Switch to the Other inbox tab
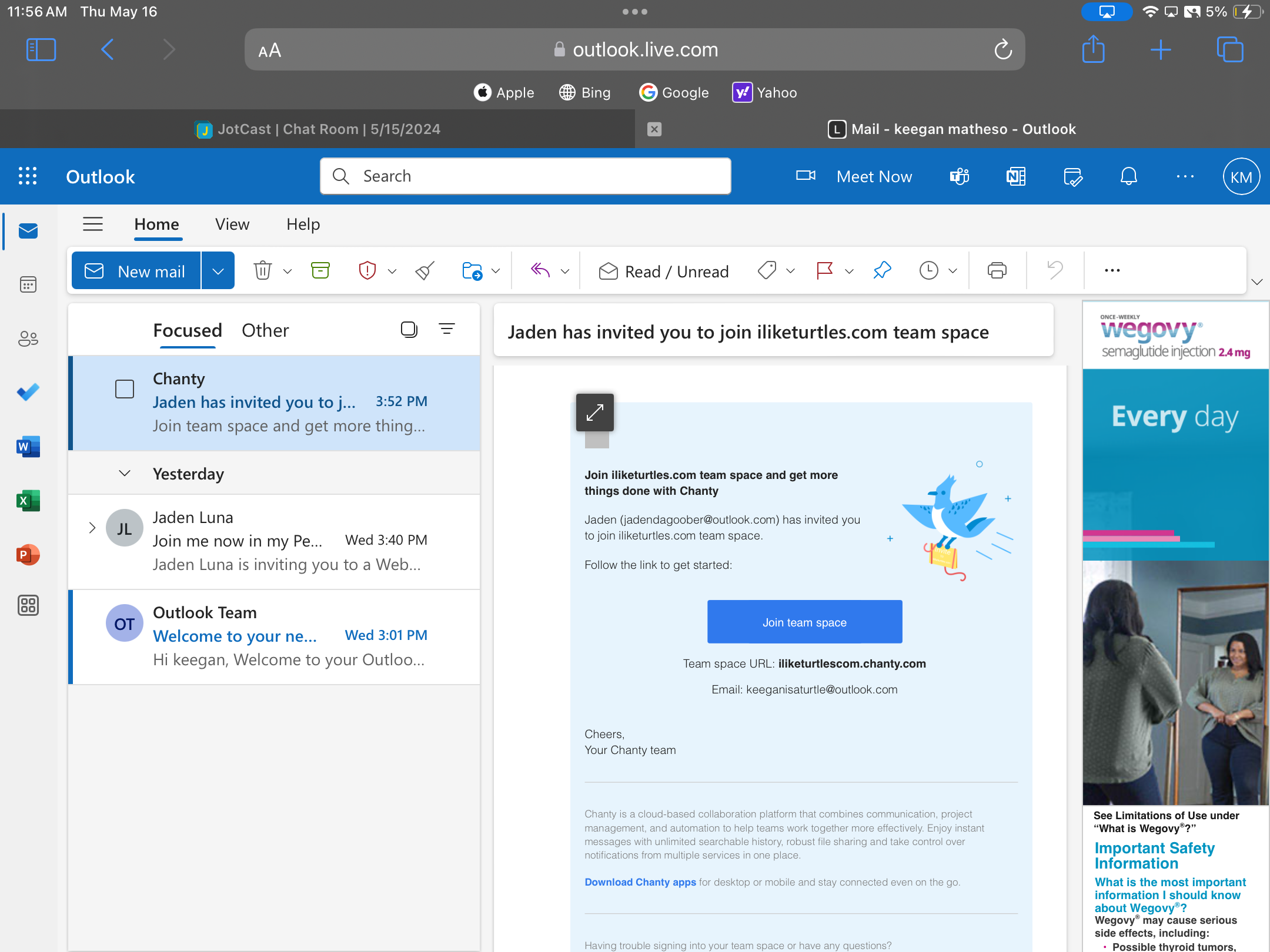This screenshot has height=952, width=1270. point(265,330)
